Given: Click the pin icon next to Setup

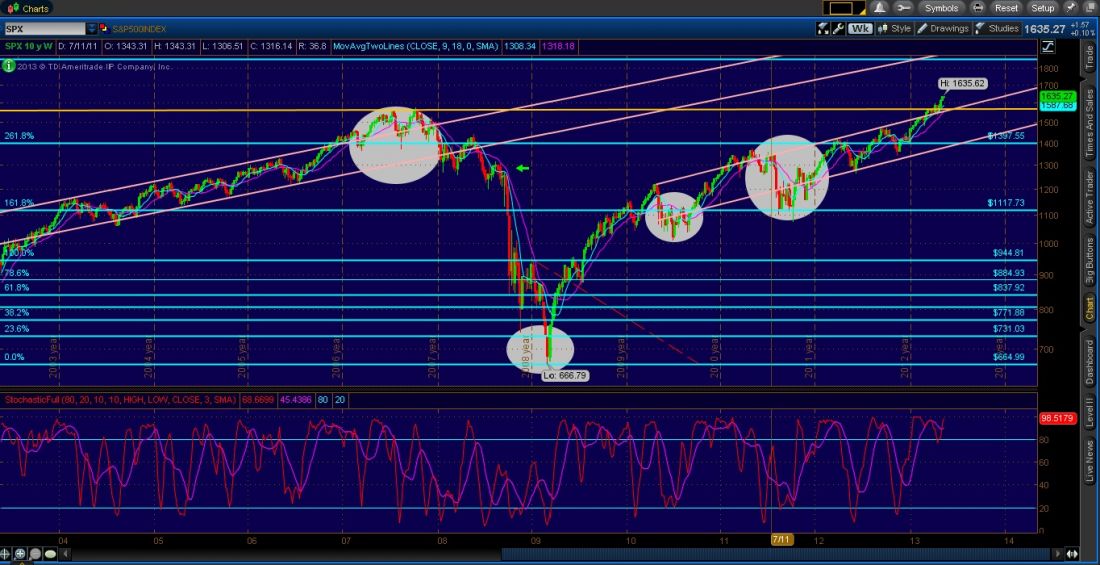Looking at the screenshot, I should pyautogui.click(x=1069, y=8).
